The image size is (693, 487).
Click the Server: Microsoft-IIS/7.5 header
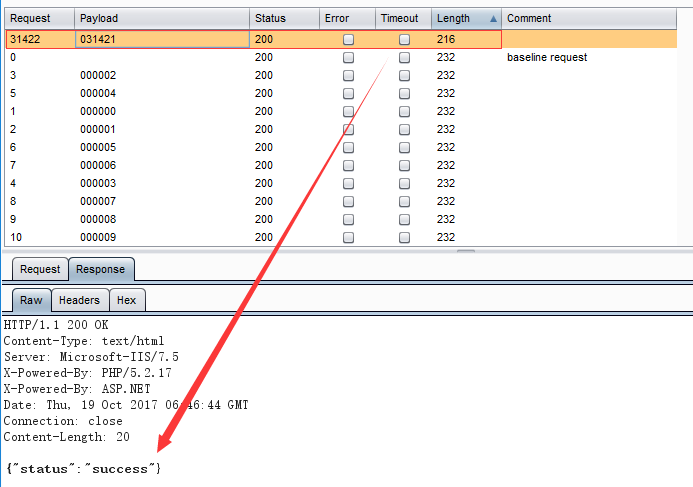pos(91,357)
